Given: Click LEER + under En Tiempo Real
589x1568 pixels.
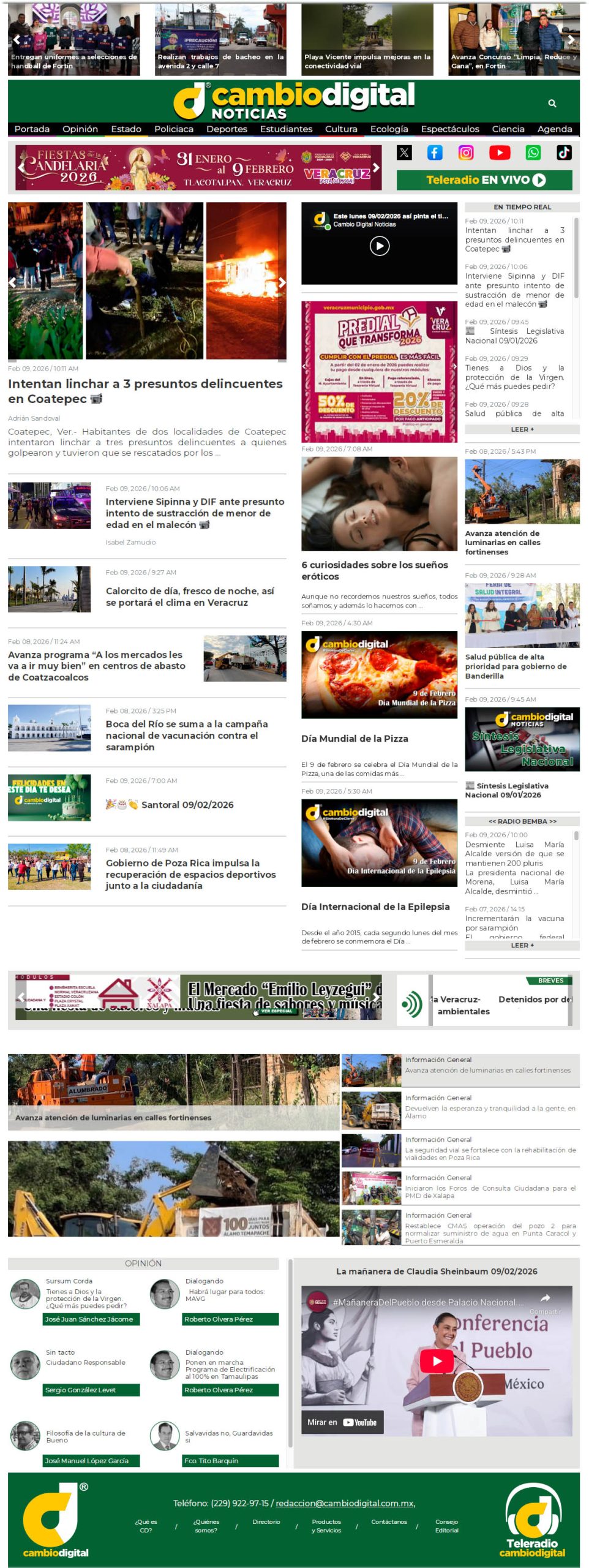Looking at the screenshot, I should pyautogui.click(x=522, y=429).
